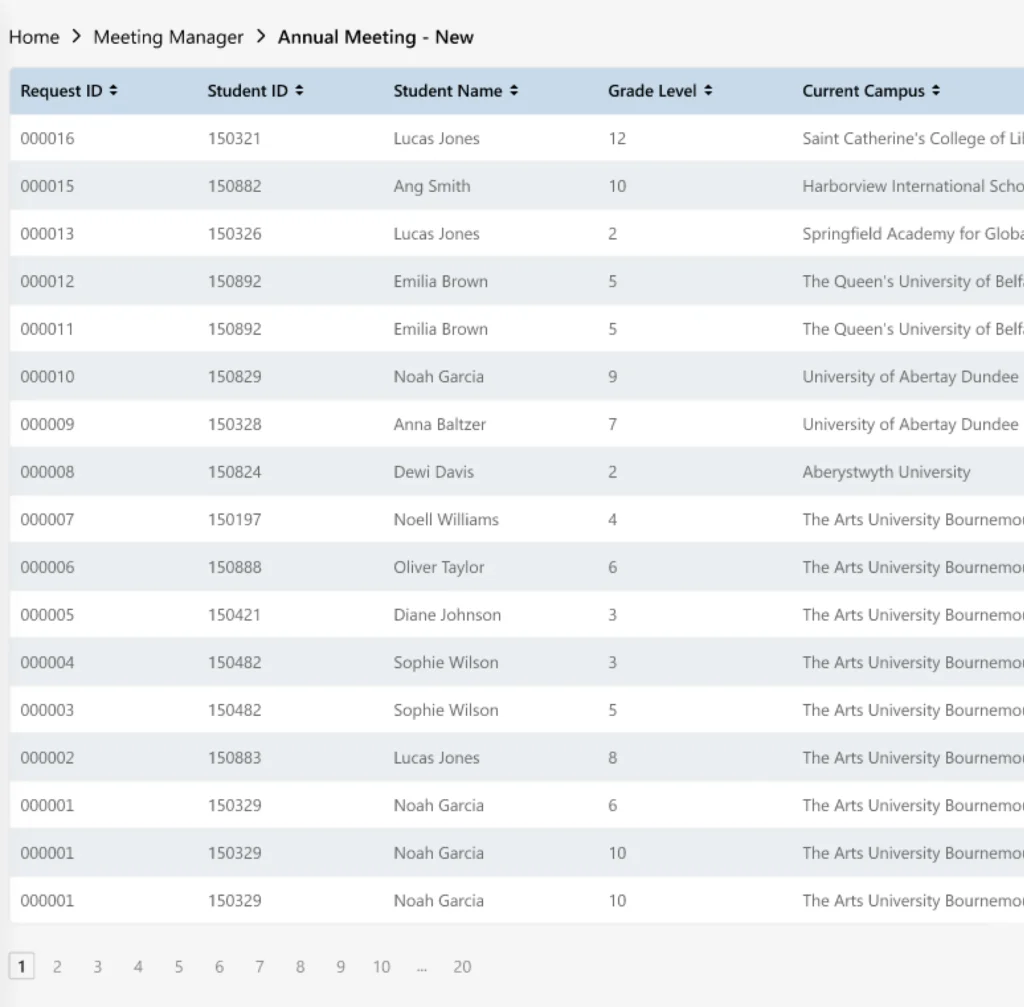1024x1007 pixels.
Task: Select request 000016 cell
Action: point(47,138)
